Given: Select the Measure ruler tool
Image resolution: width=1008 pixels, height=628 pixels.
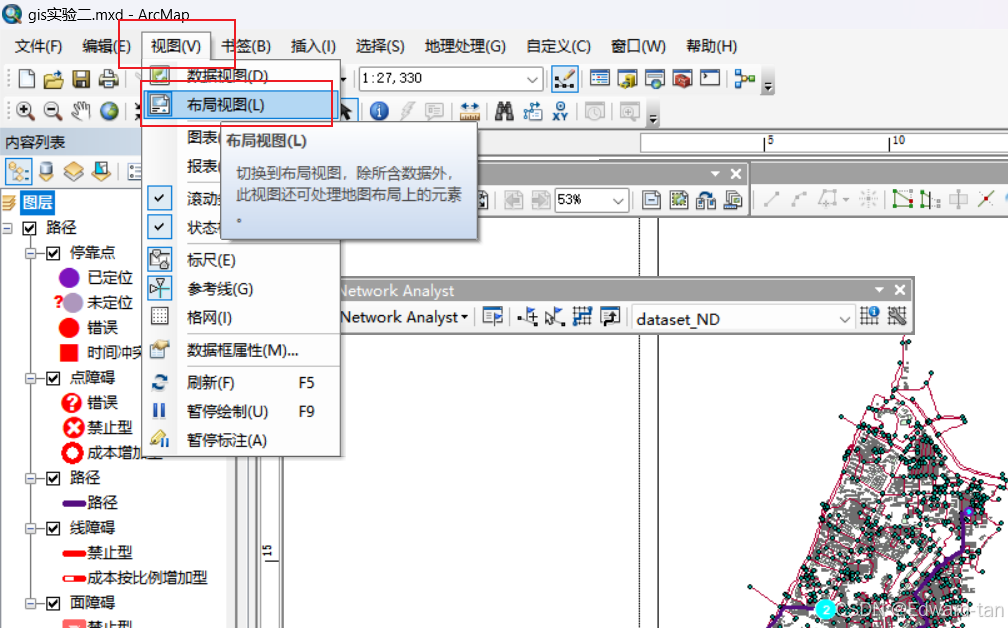Looking at the screenshot, I should pyautogui.click(x=470, y=111).
